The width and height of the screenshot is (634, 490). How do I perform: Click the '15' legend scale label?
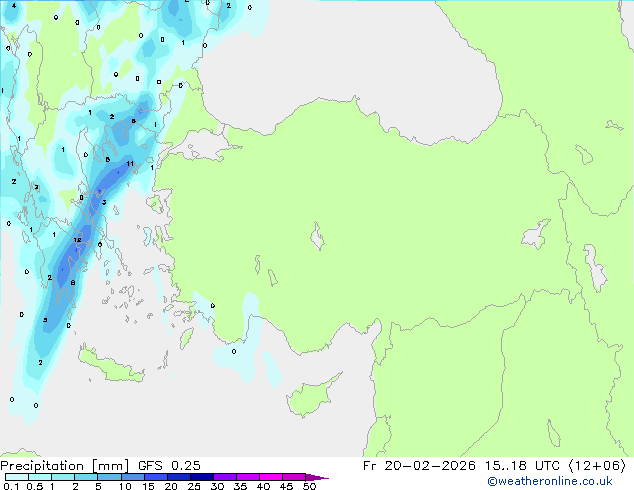pos(148,486)
